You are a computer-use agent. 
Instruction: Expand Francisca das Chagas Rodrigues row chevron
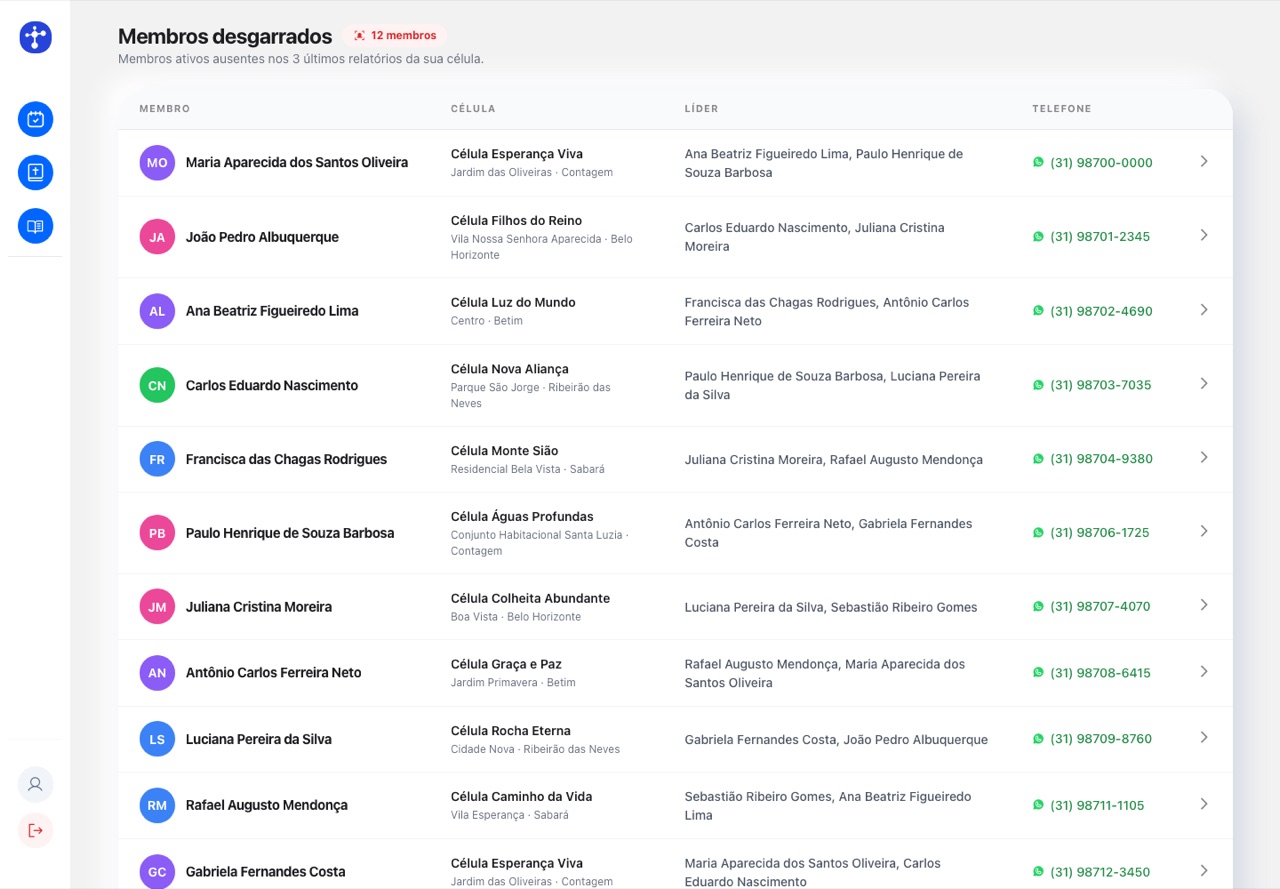[1204, 458]
